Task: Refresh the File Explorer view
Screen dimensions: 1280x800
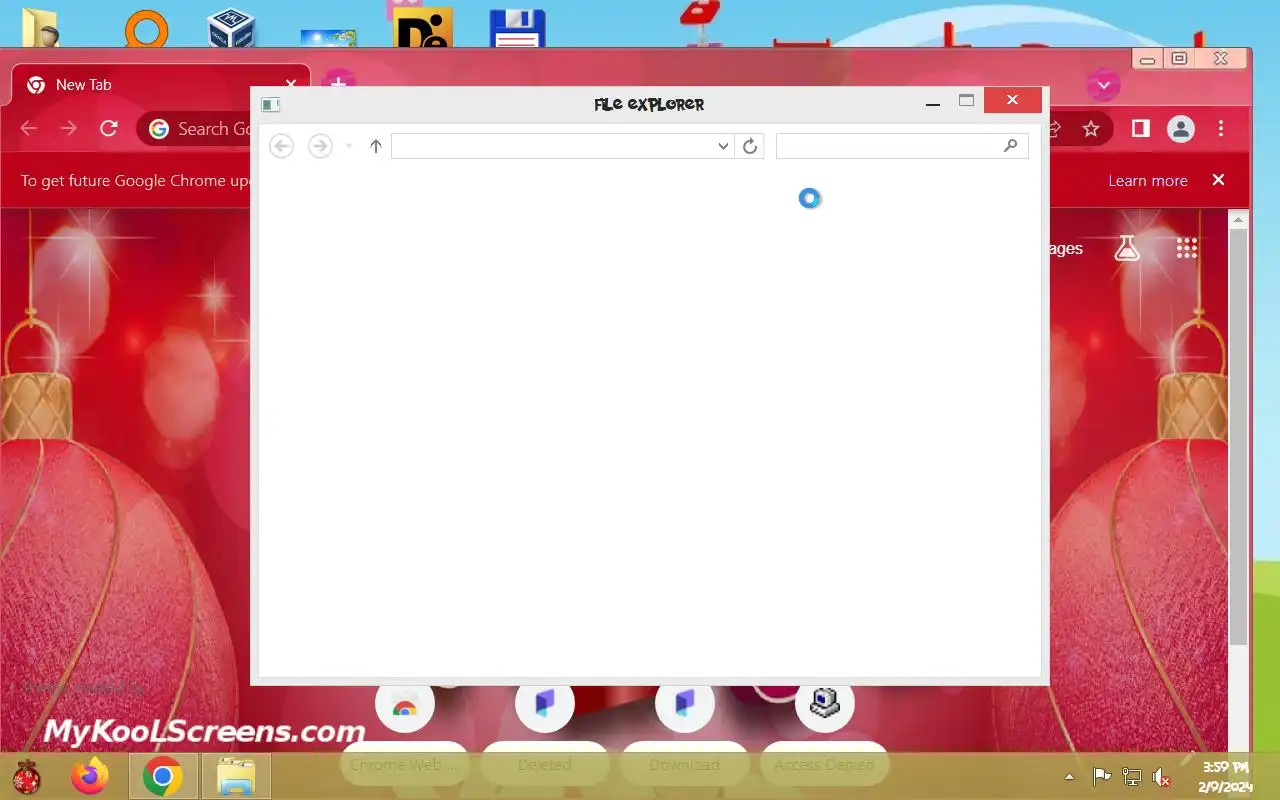Action: point(750,146)
